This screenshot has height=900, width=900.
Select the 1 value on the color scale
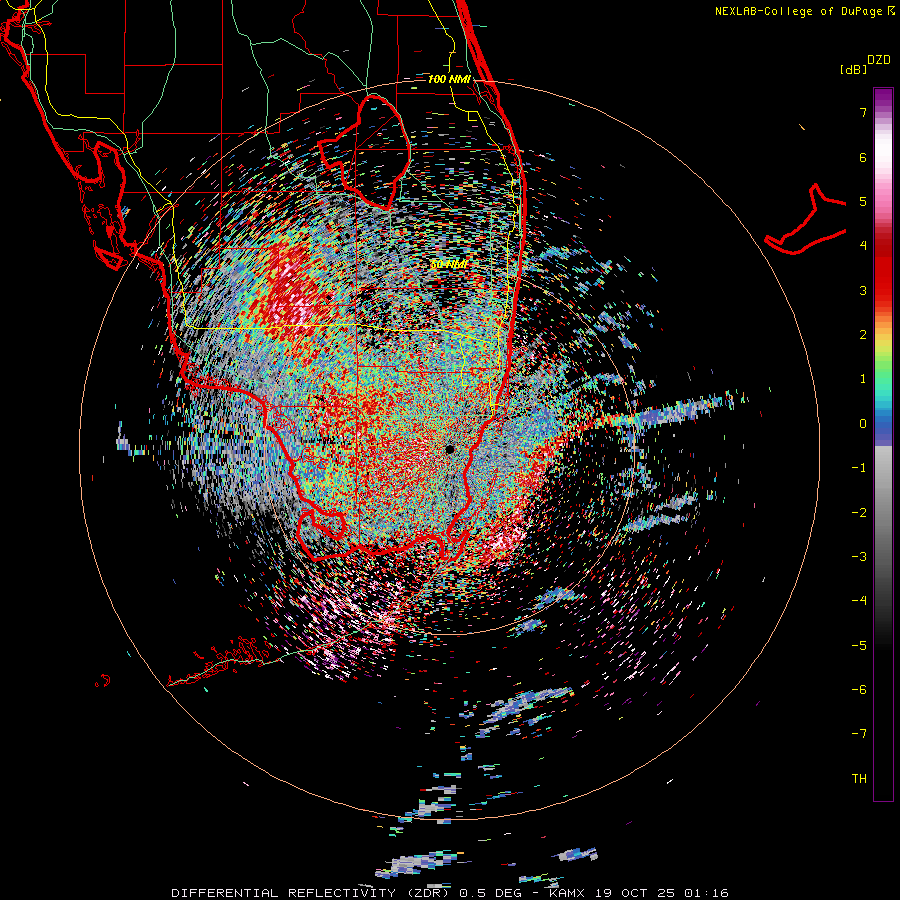(863, 379)
